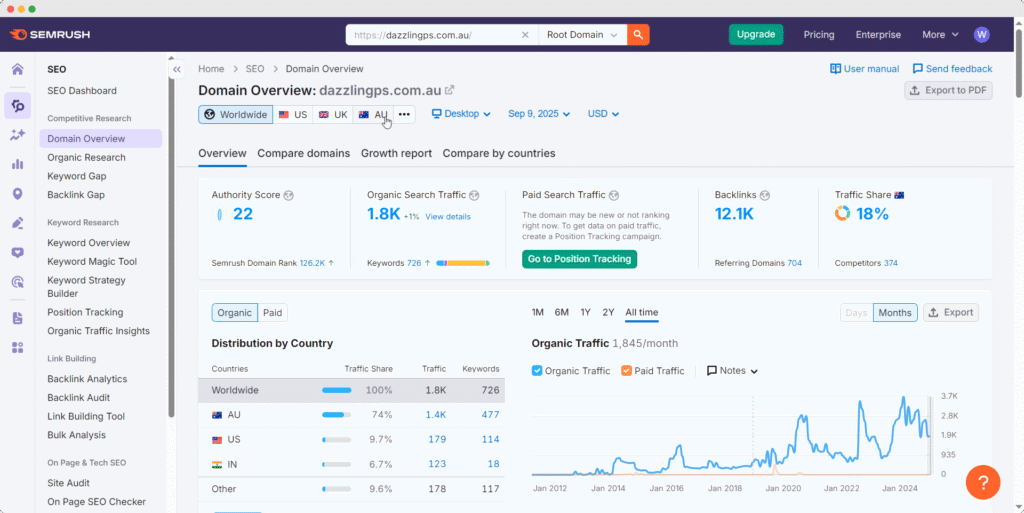Click the location pin icon in sidebar
1024x513 pixels.
(x=17, y=194)
